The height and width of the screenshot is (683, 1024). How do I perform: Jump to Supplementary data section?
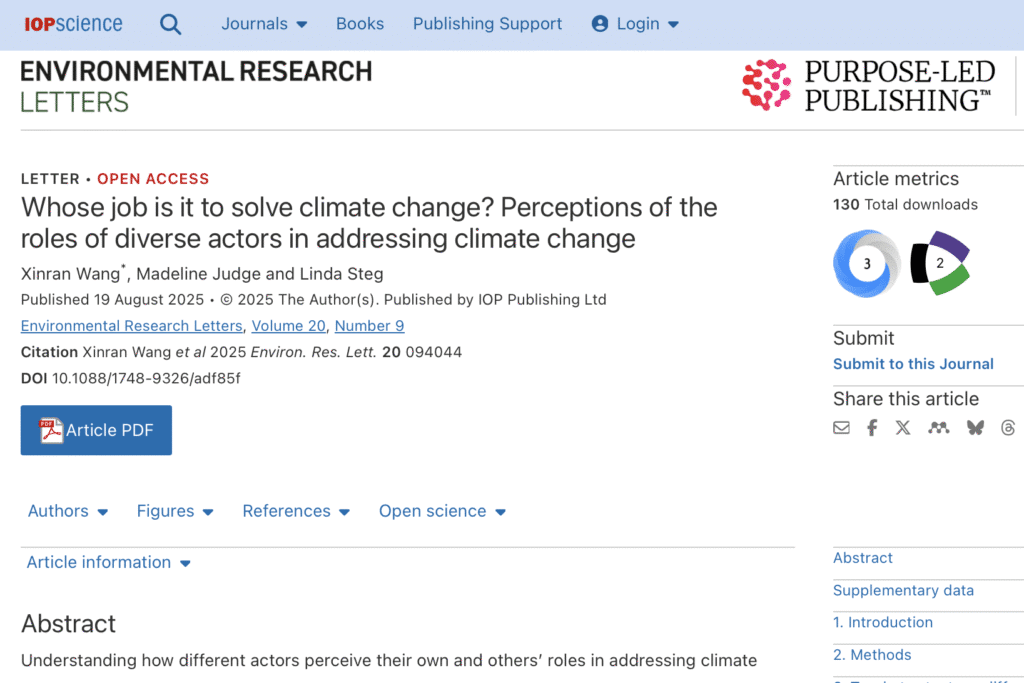pos(903,590)
